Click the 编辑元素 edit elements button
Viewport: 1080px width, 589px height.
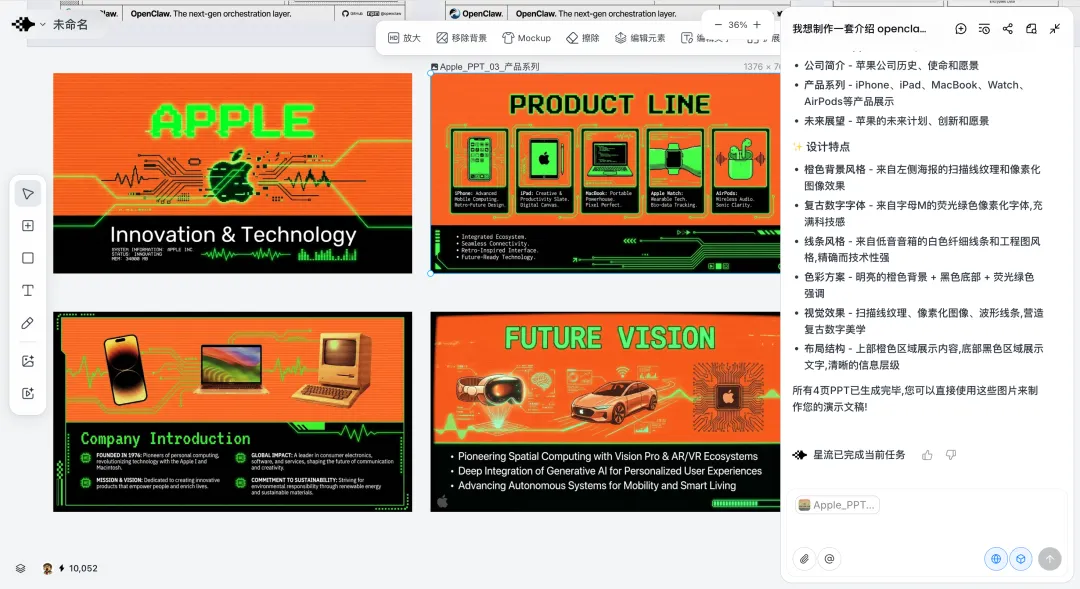pyautogui.click(x=640, y=38)
